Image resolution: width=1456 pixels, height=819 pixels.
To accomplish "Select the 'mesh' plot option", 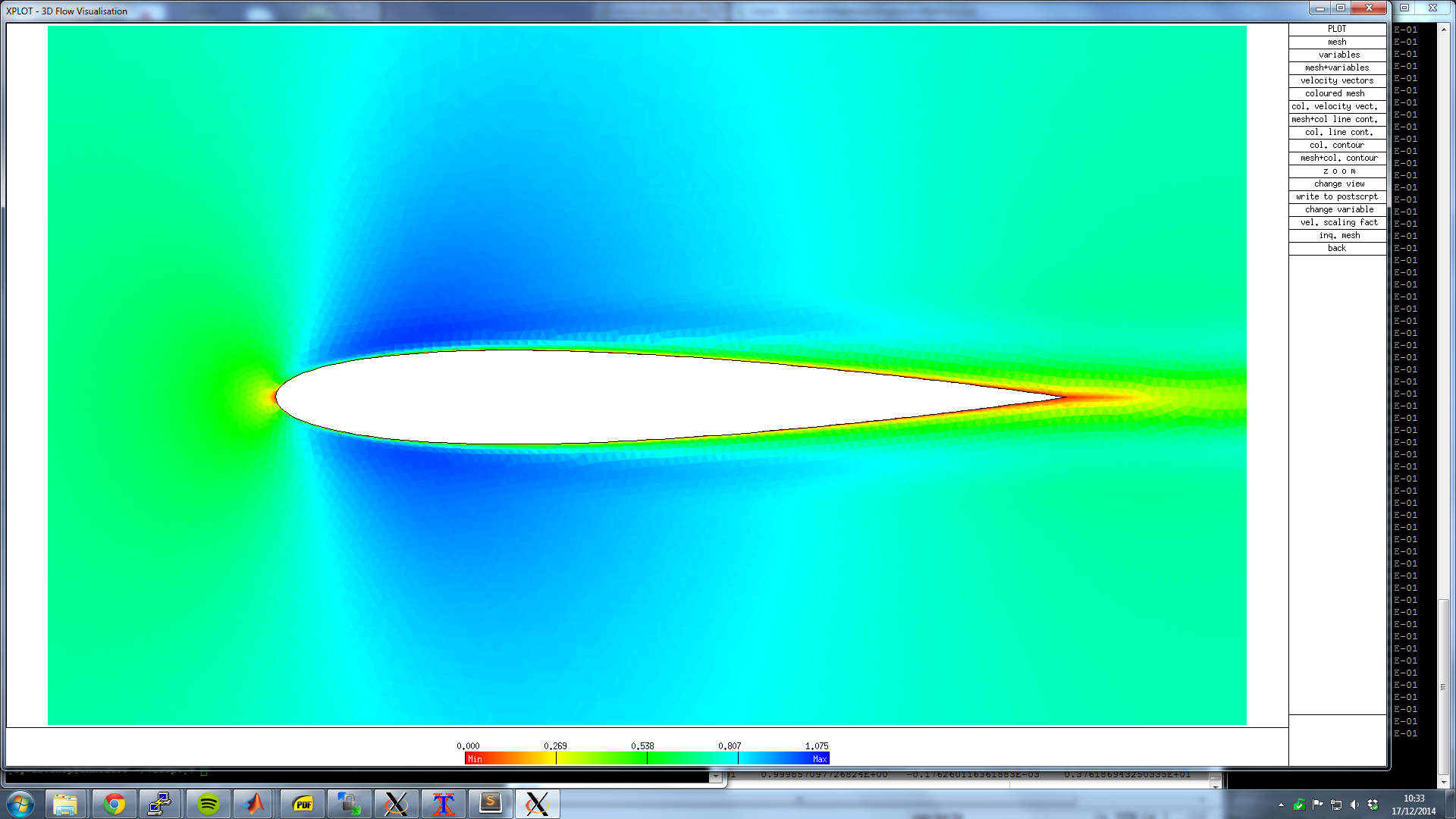I will click(1337, 42).
